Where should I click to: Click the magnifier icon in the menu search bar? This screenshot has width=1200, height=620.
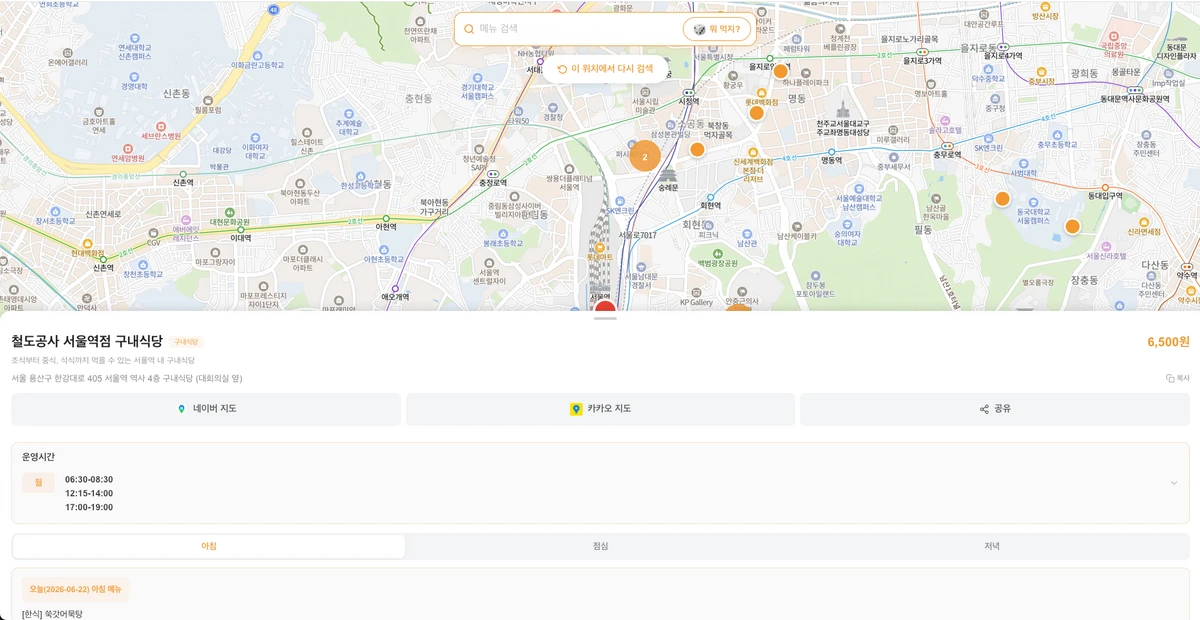pyautogui.click(x=469, y=29)
